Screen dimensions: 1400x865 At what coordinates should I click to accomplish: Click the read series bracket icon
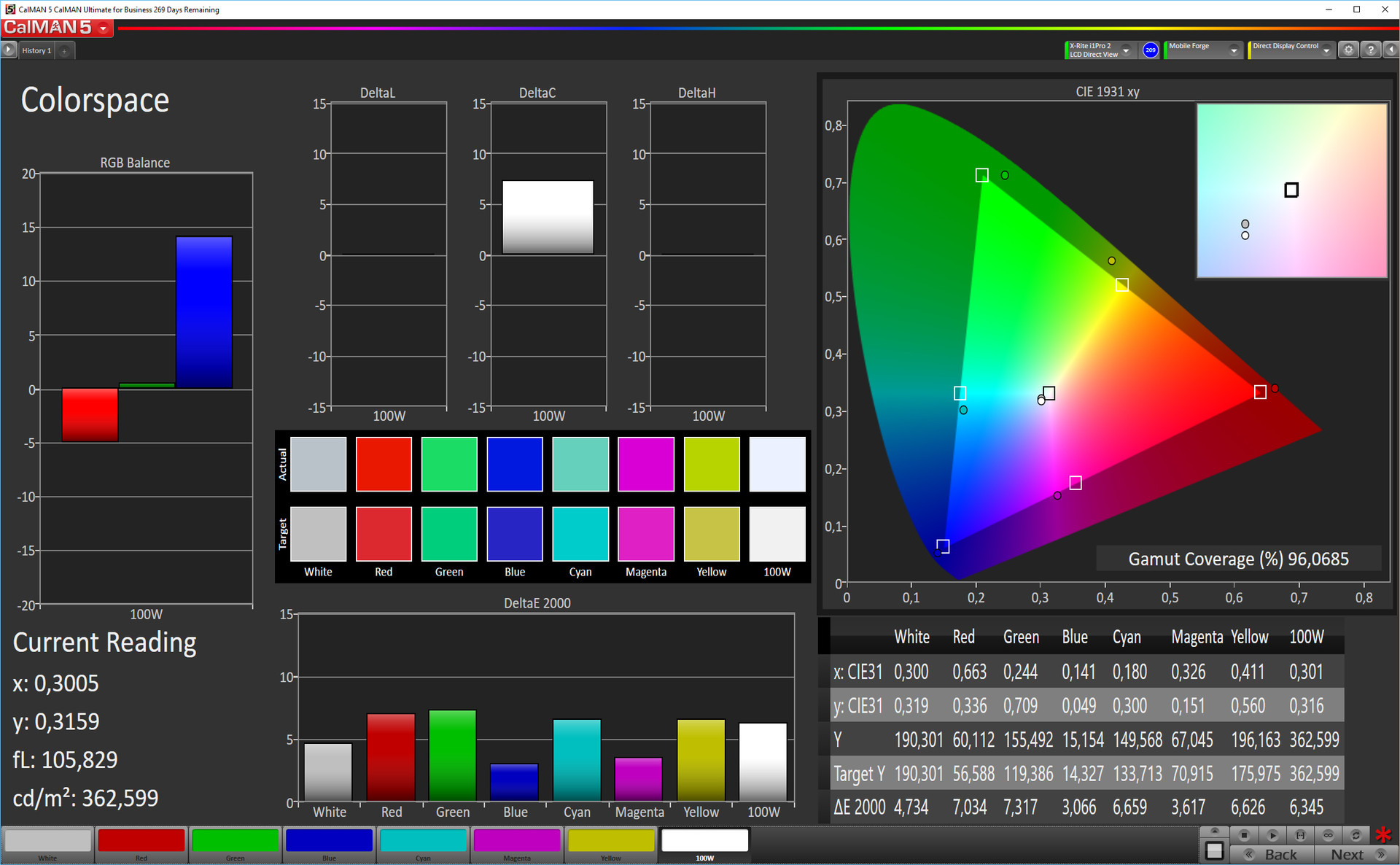[1300, 835]
